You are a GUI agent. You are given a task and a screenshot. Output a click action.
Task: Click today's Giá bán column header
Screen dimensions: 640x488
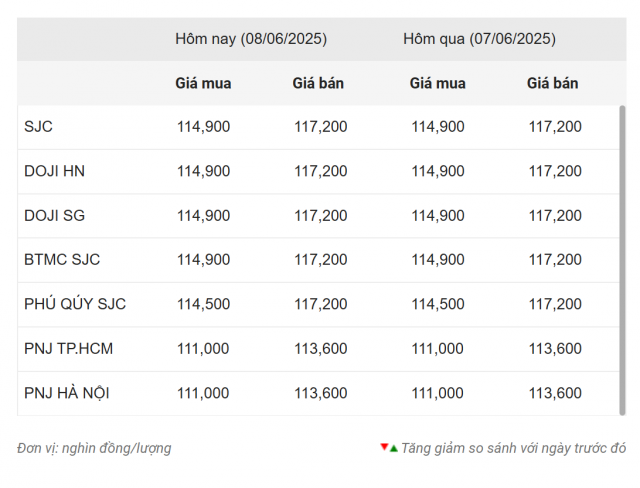(318, 83)
